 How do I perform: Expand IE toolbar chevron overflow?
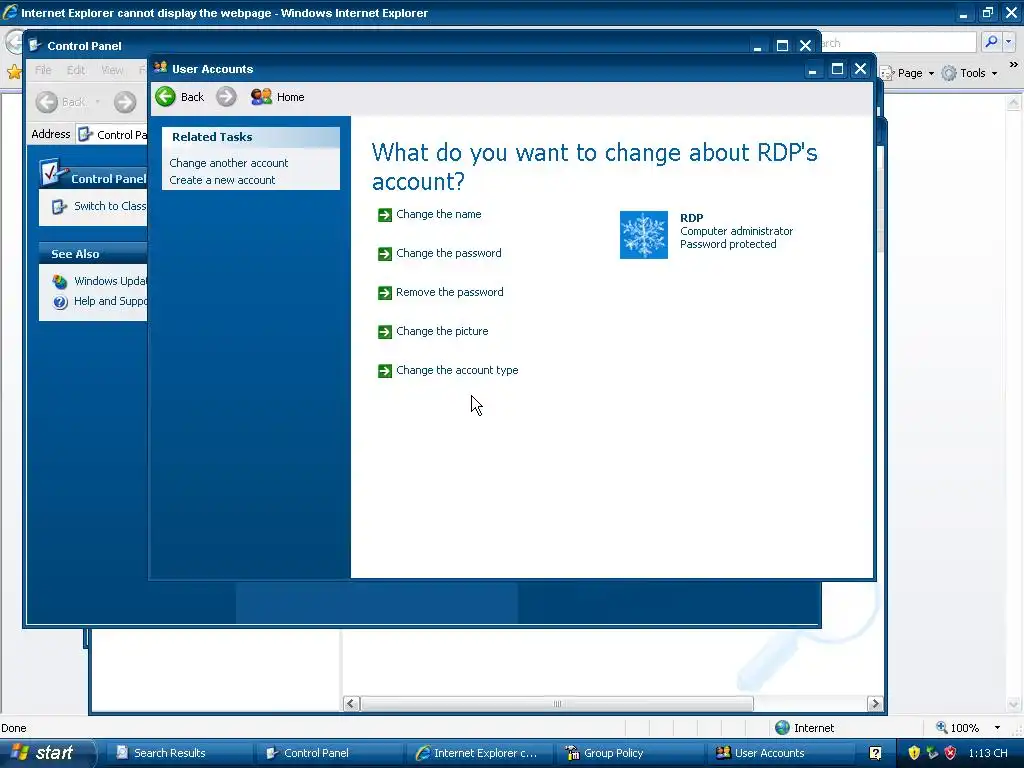pos(1013,65)
